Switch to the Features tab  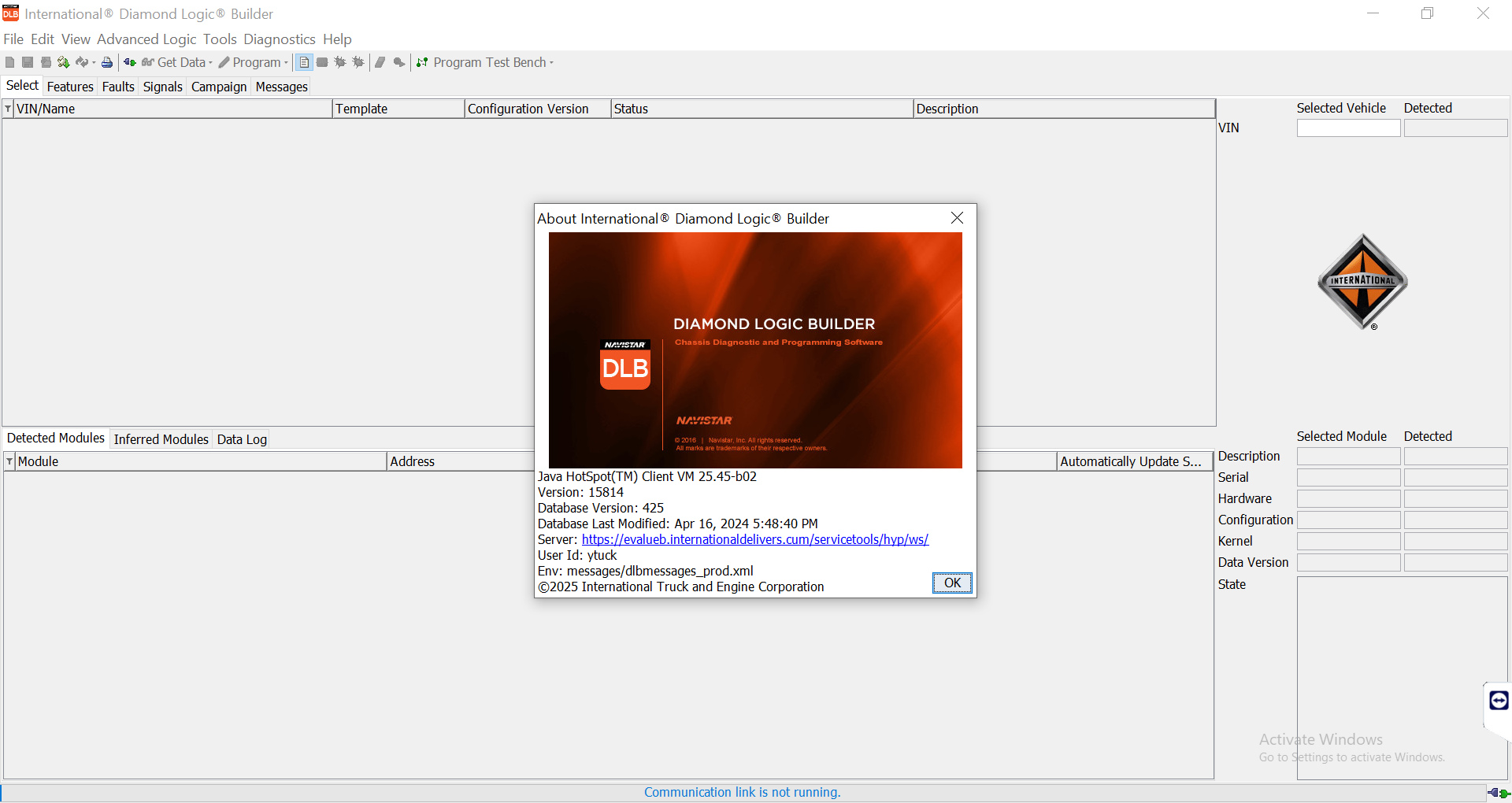70,87
